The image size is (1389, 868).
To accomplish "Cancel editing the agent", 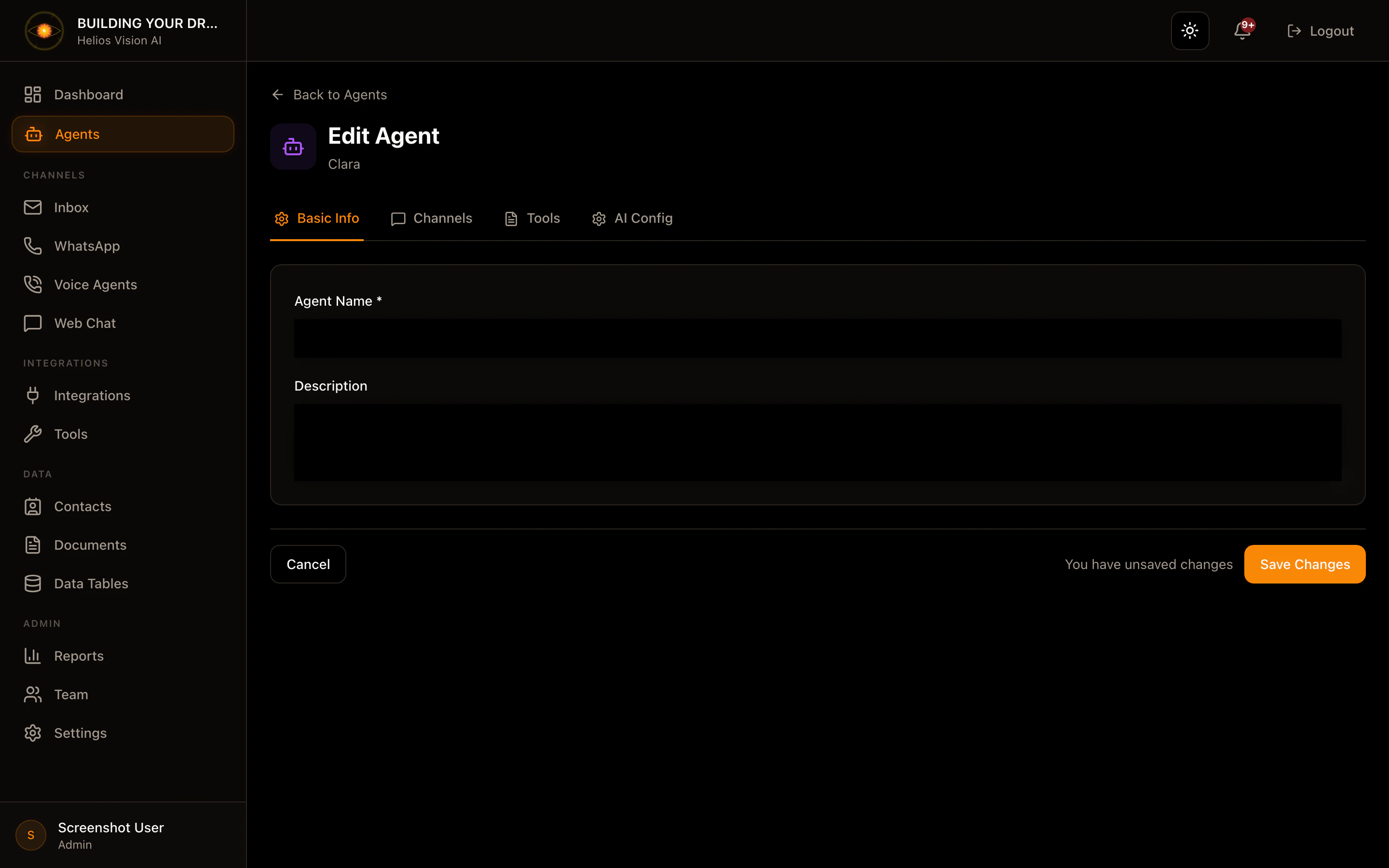I will 308,564.
